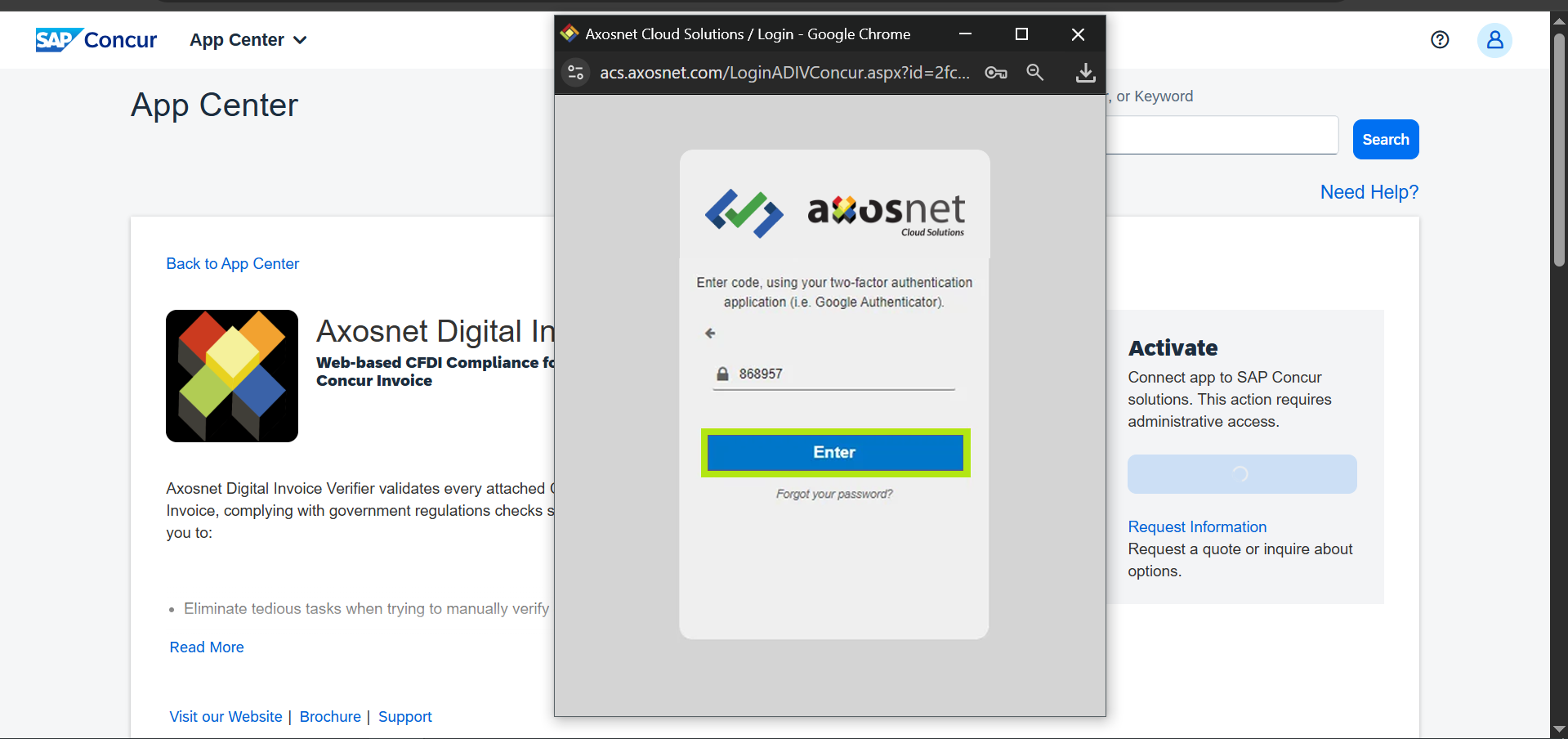Click the Axosnet app logo thumbnail

pos(232,376)
